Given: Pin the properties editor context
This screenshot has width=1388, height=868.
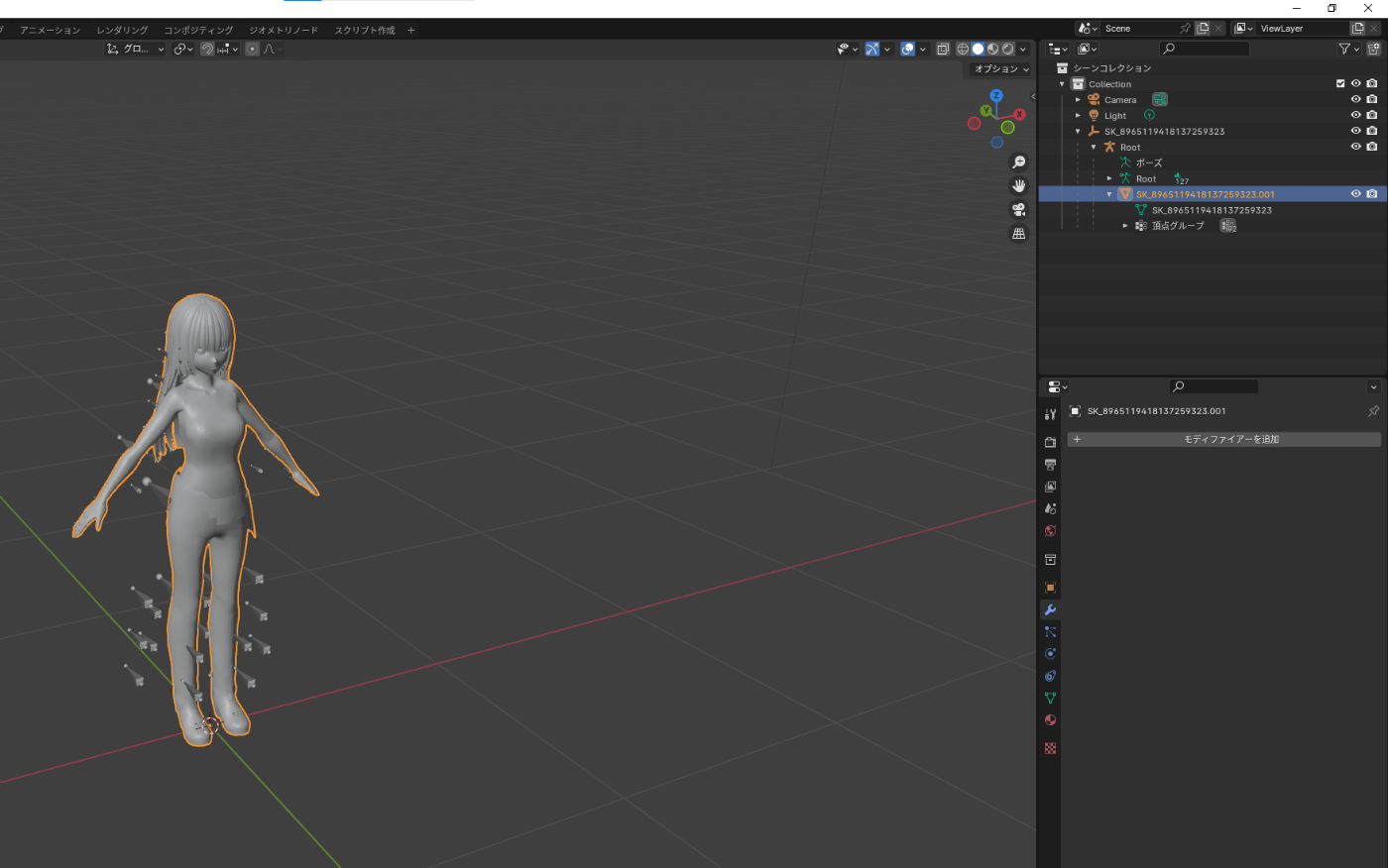Looking at the screenshot, I should [1373, 411].
